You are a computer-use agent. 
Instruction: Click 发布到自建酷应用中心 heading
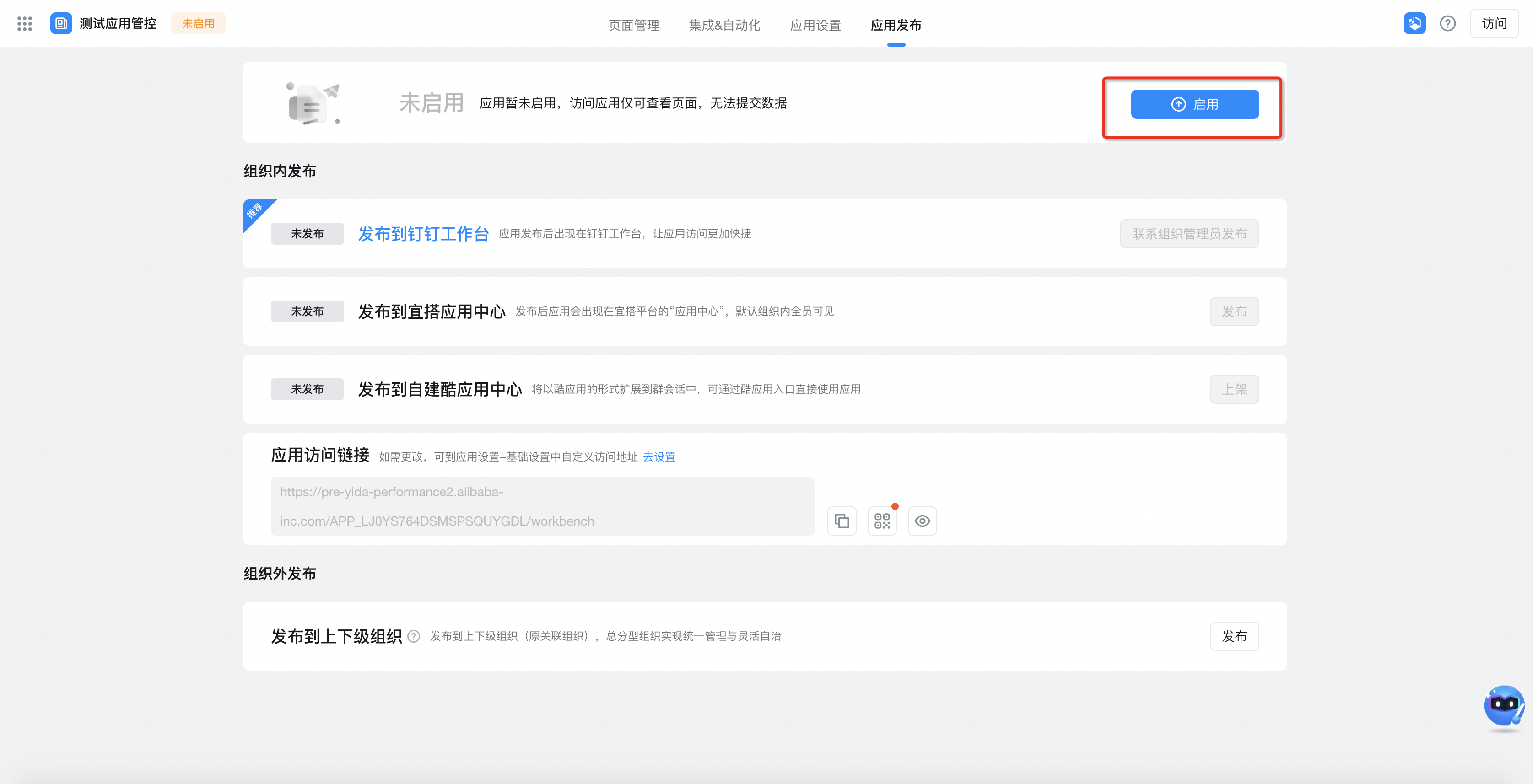pyautogui.click(x=440, y=390)
